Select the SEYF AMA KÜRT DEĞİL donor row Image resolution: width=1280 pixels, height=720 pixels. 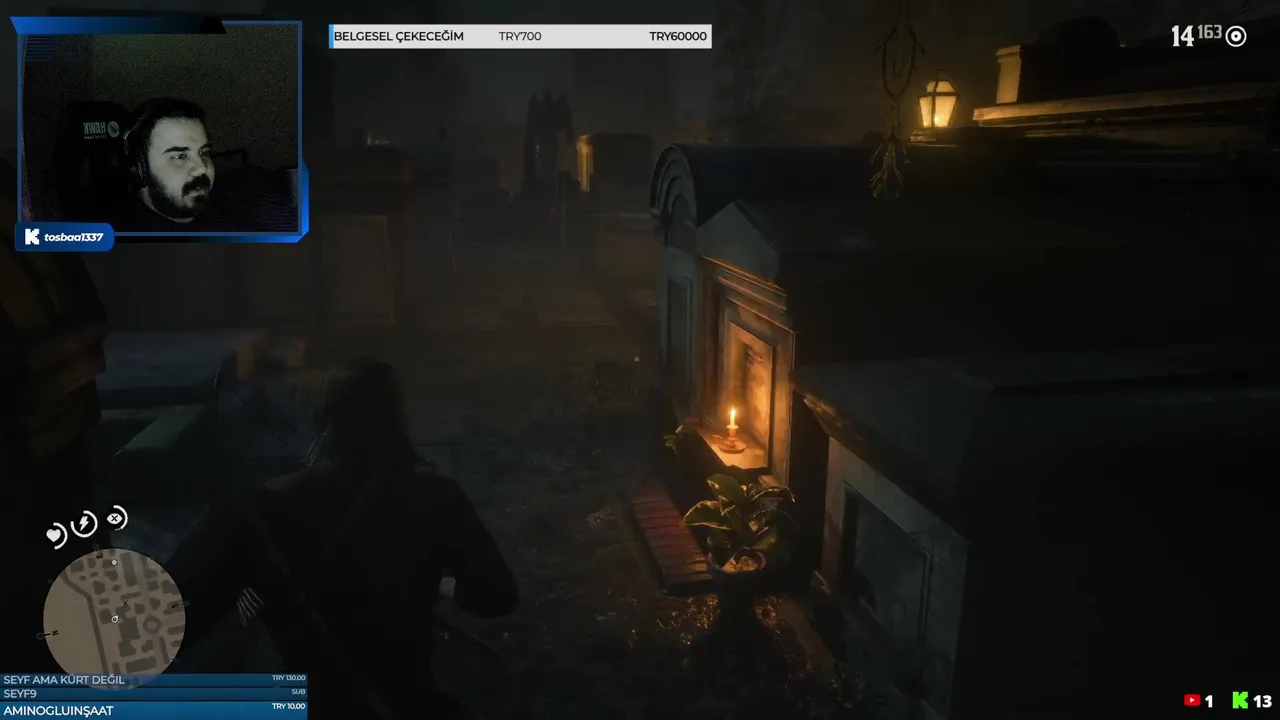click(x=154, y=680)
